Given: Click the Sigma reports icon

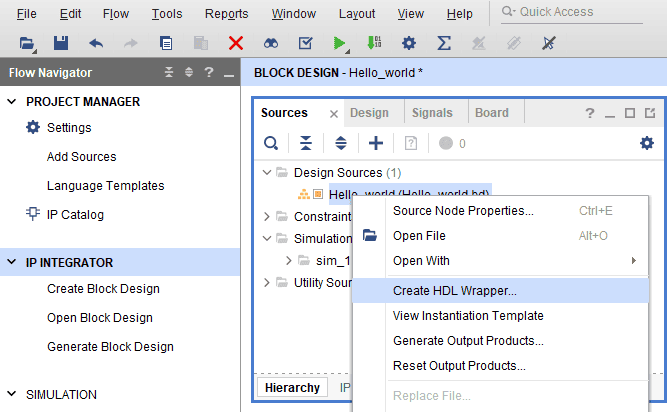Looking at the screenshot, I should 444,43.
